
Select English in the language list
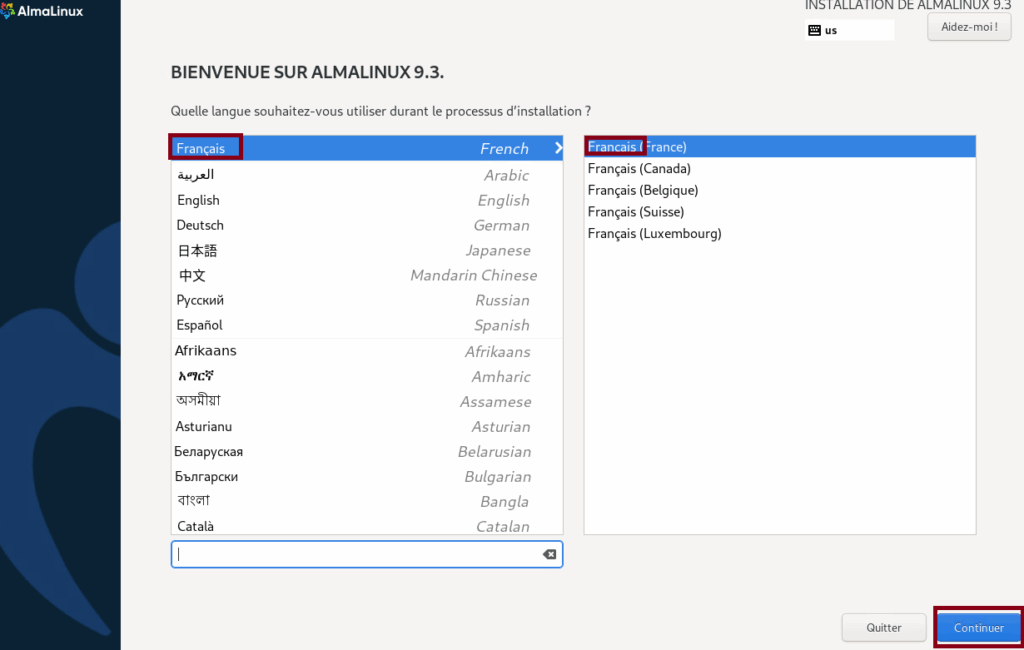pos(300,200)
